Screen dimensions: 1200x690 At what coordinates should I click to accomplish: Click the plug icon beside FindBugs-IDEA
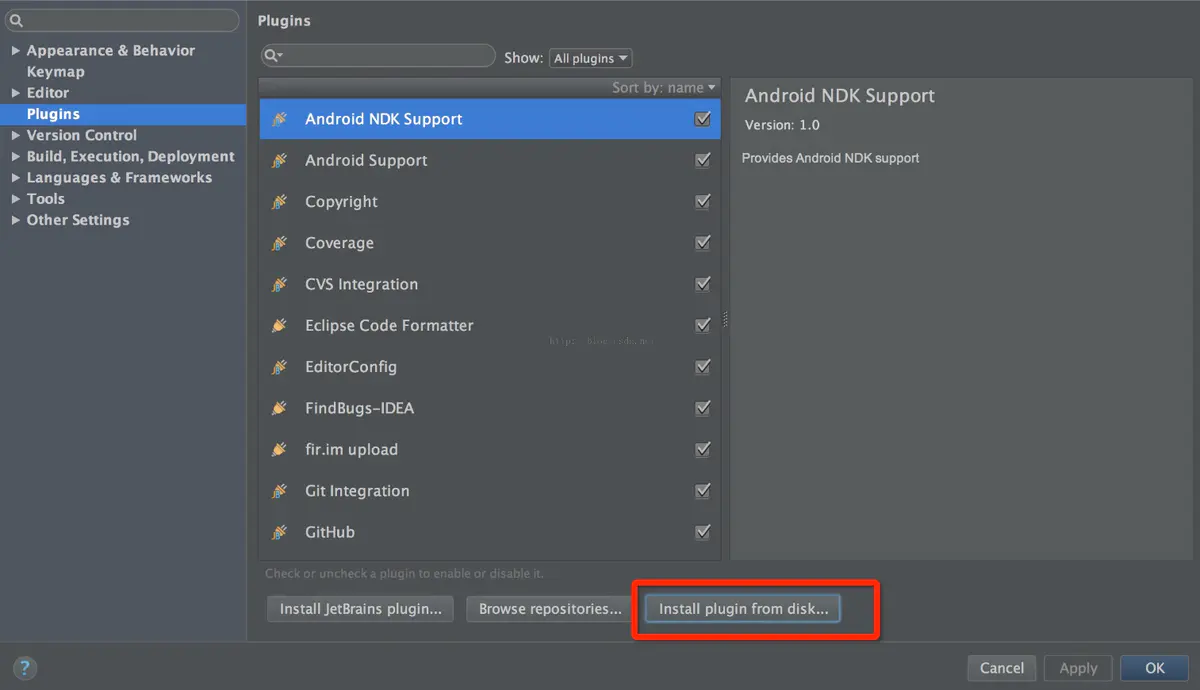click(x=280, y=408)
